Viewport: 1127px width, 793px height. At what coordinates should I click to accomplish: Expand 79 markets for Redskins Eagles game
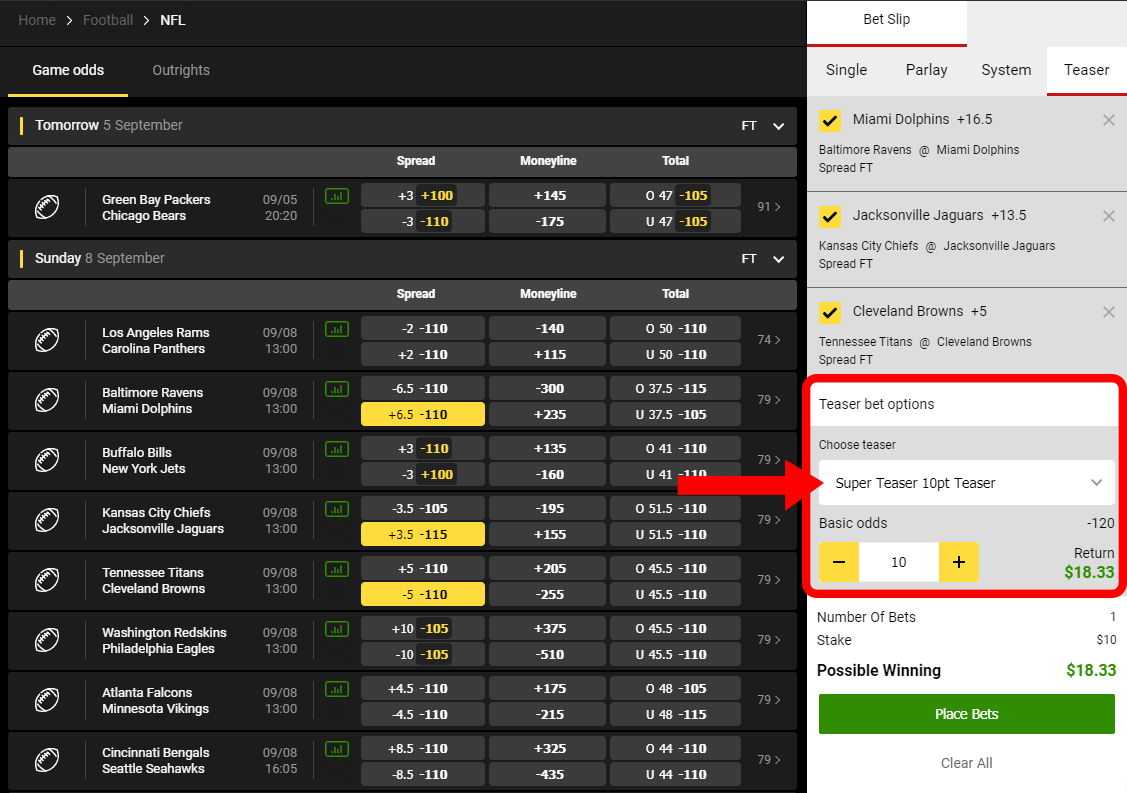pos(769,640)
